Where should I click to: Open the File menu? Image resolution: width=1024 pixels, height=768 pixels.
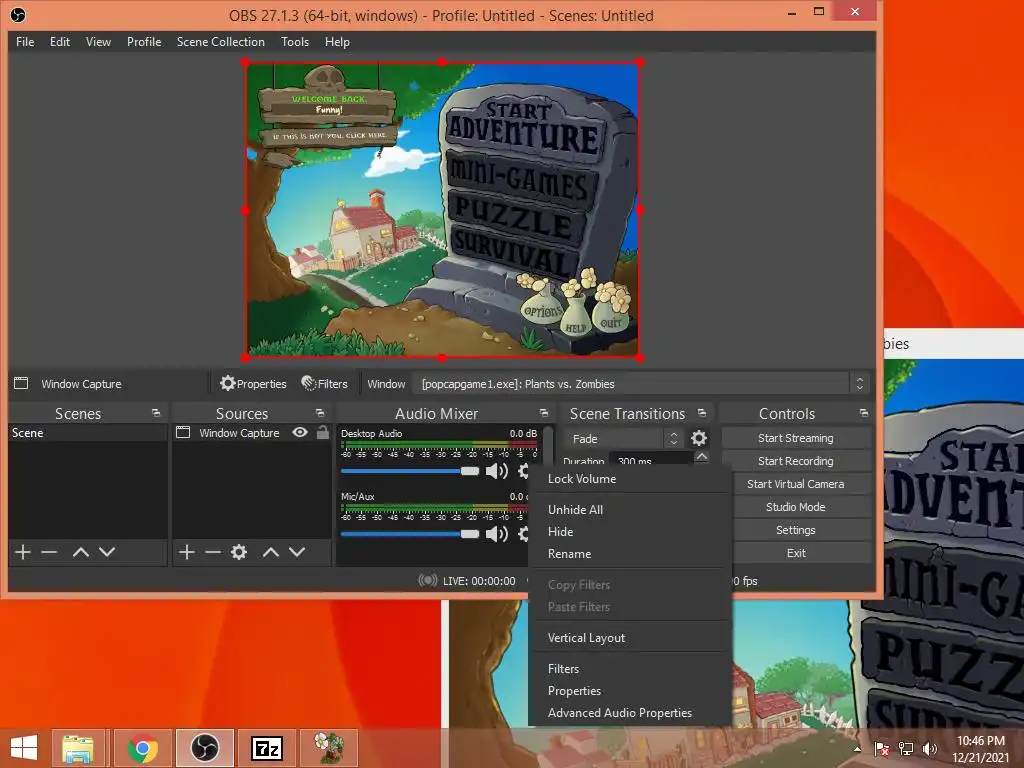coord(25,42)
